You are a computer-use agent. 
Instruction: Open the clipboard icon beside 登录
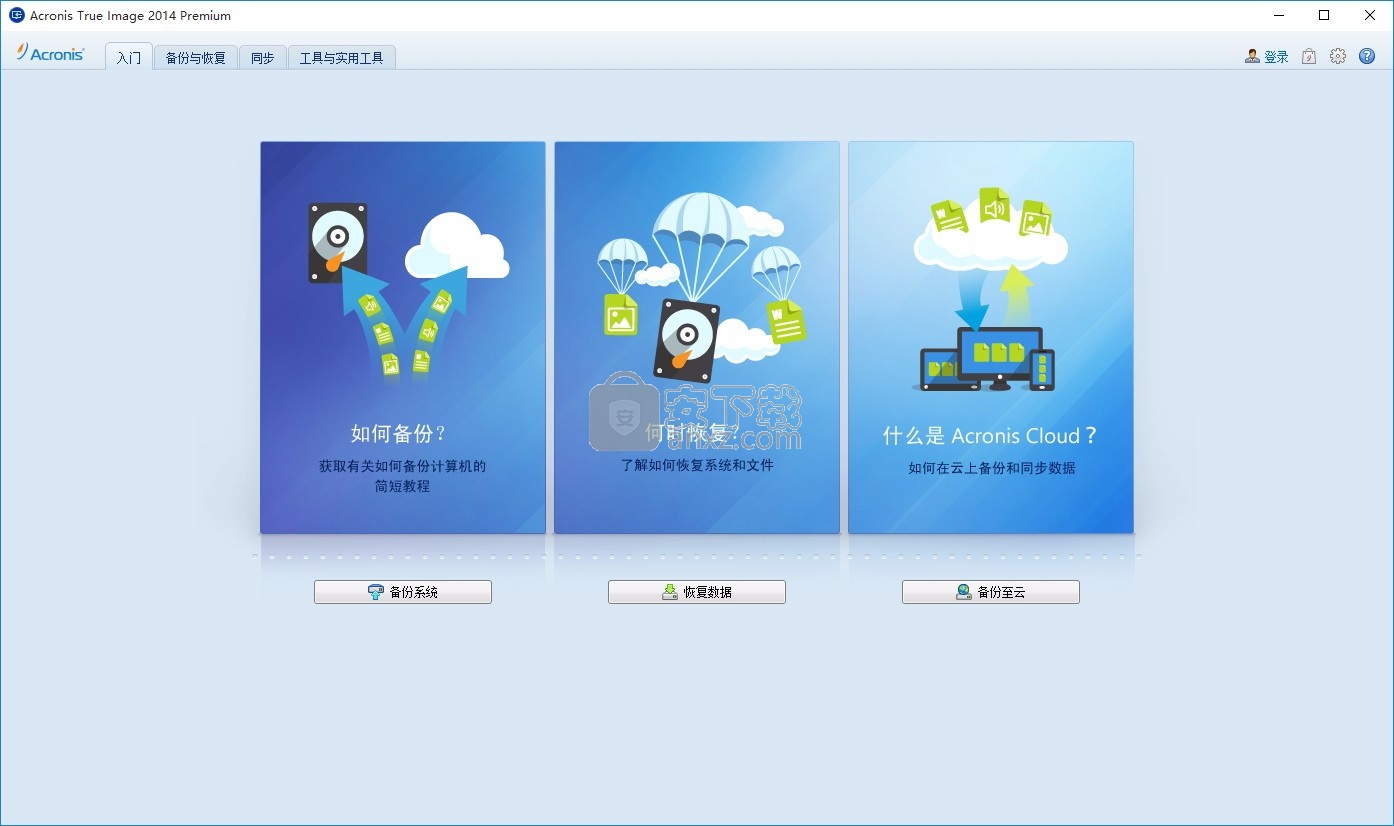click(x=1309, y=57)
